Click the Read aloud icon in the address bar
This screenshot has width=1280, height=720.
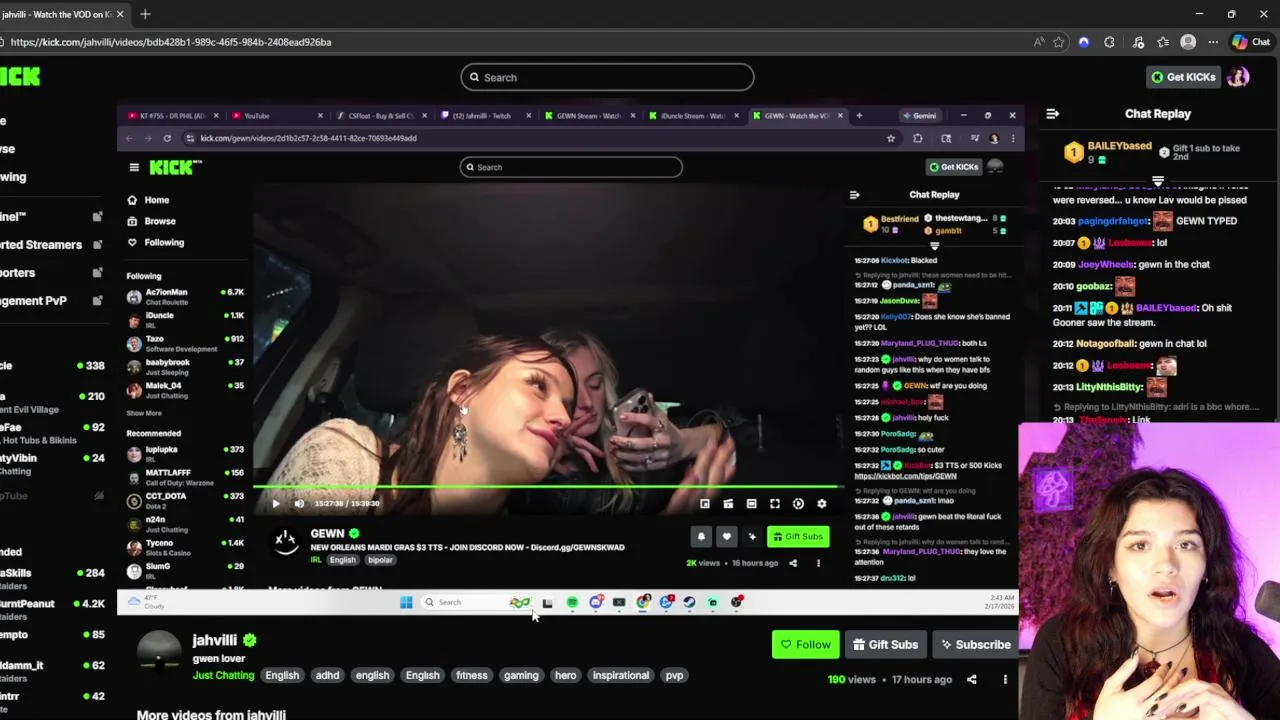click(x=1039, y=42)
